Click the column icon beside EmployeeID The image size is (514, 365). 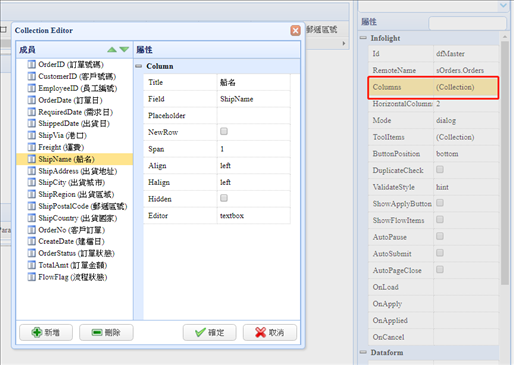pos(31,88)
